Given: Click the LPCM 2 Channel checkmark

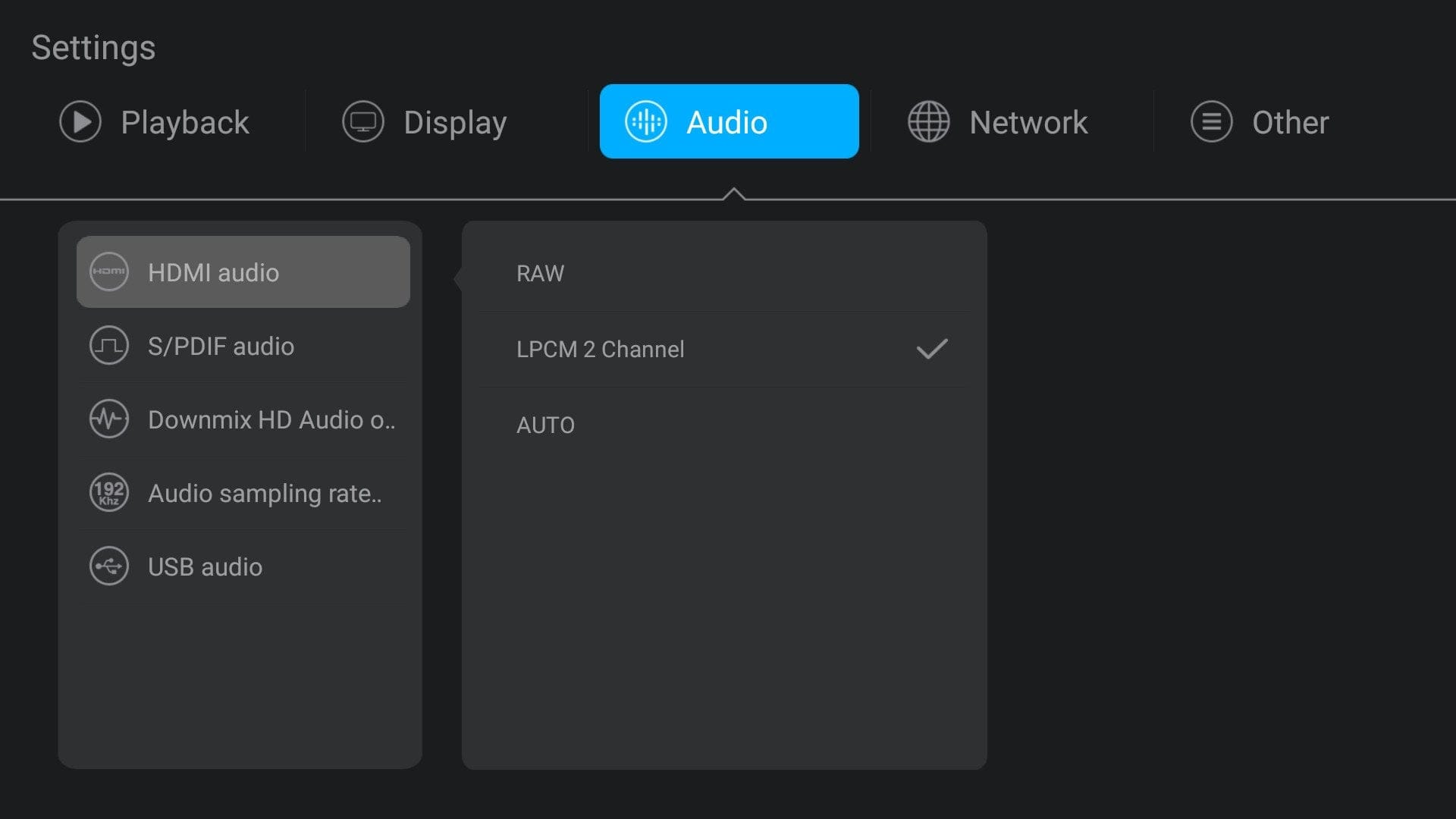Looking at the screenshot, I should pos(932,349).
